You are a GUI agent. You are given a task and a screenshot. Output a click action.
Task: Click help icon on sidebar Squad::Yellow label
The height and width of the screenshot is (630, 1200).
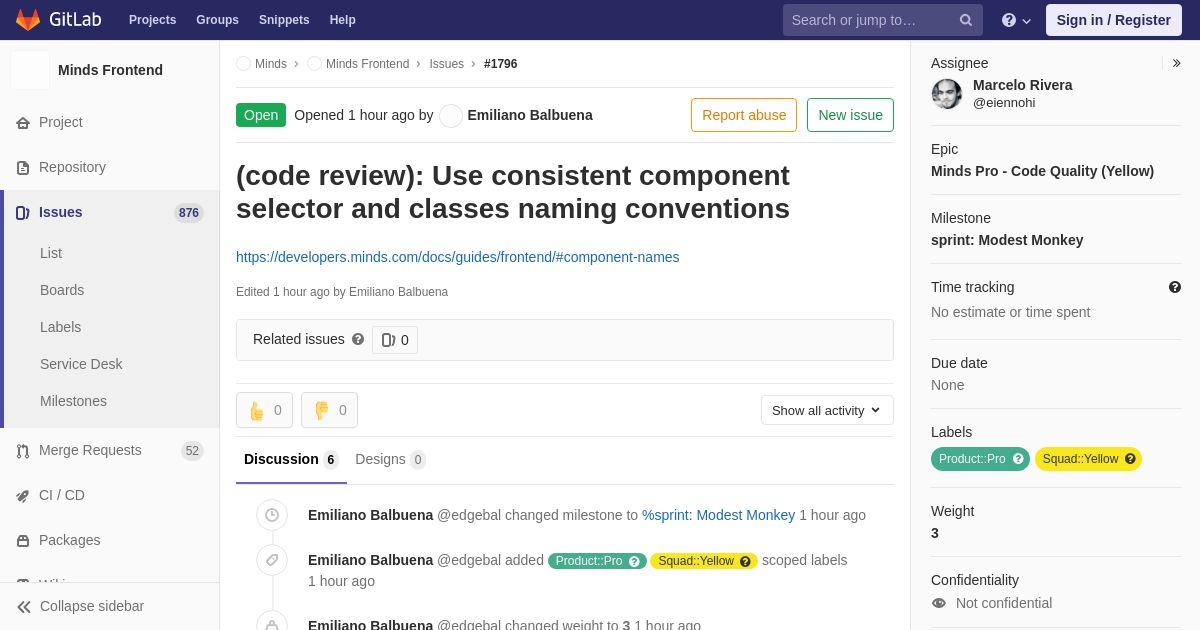tap(1130, 459)
